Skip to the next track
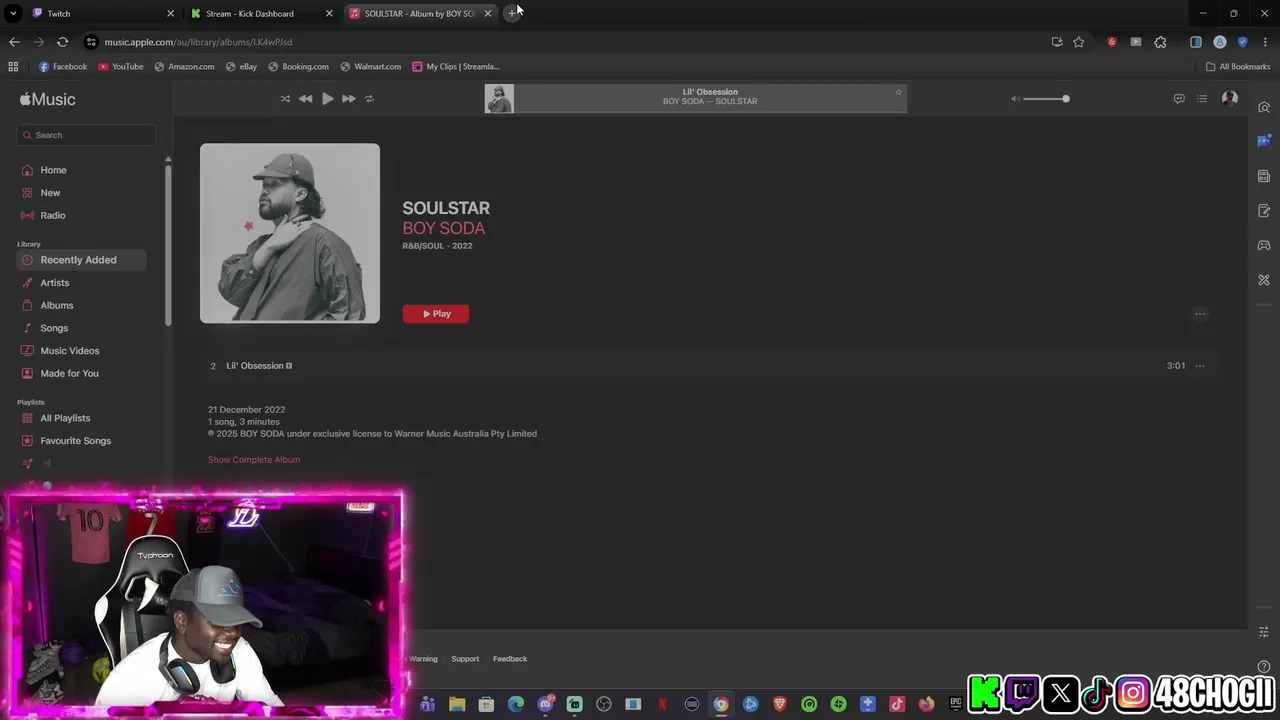1280x720 pixels. click(x=348, y=99)
